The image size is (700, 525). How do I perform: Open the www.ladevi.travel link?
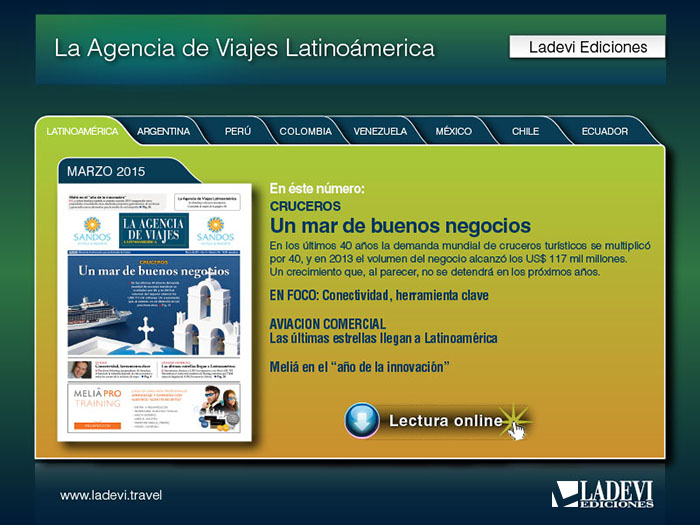tap(111, 495)
